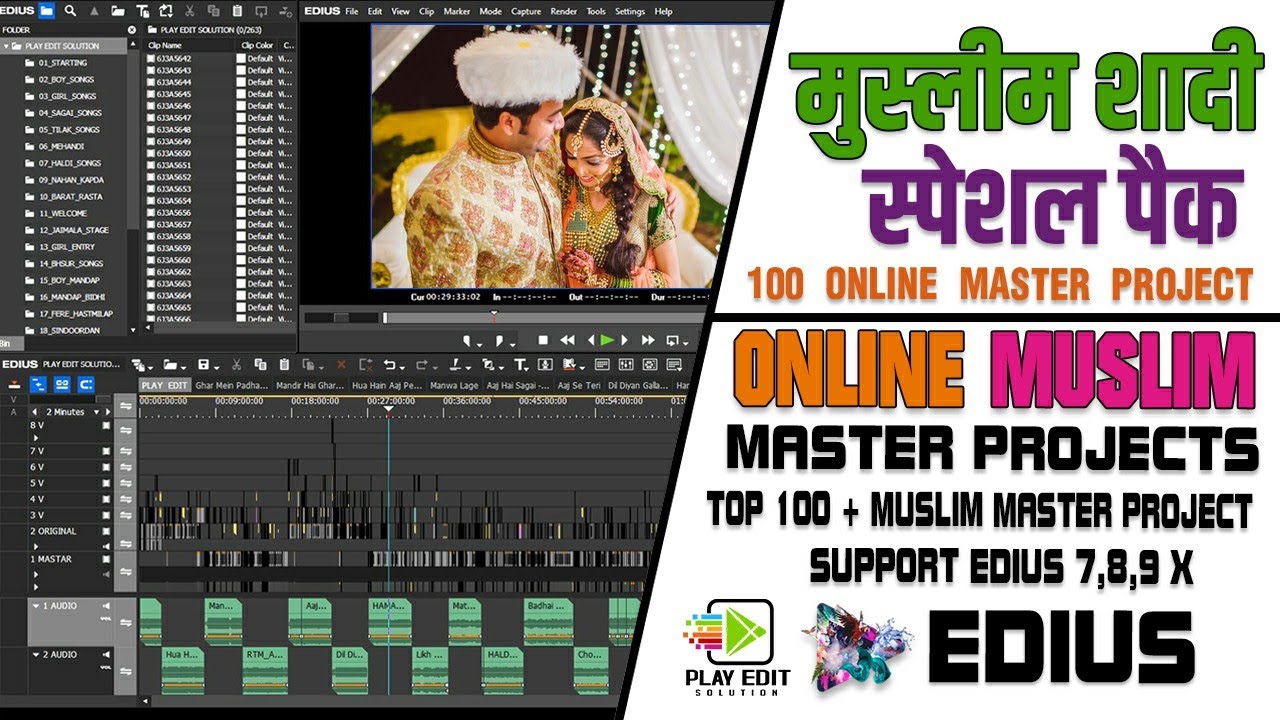Image resolution: width=1280 pixels, height=720 pixels.
Task: Select clip 6J3A5650 in the bin
Action: point(173,153)
